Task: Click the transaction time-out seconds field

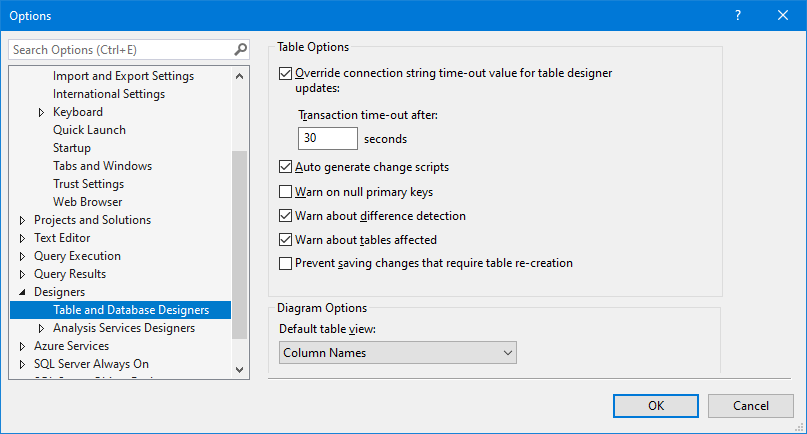Action: [x=328, y=139]
